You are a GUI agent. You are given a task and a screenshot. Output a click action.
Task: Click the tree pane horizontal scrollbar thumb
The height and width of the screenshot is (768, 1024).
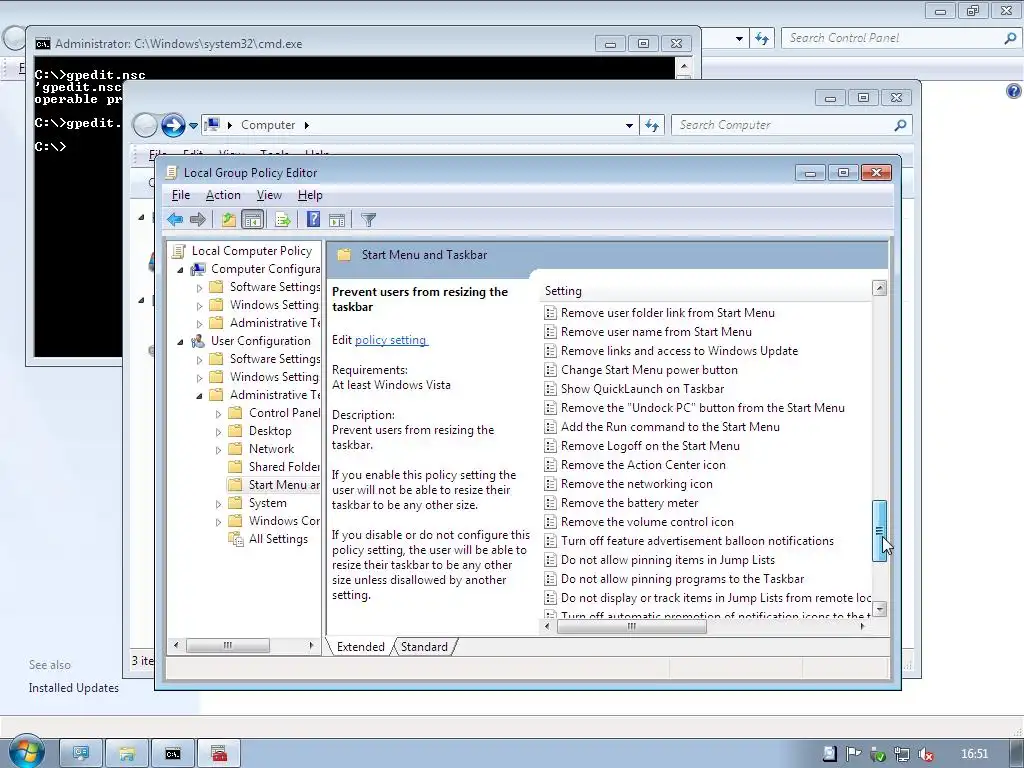227,645
